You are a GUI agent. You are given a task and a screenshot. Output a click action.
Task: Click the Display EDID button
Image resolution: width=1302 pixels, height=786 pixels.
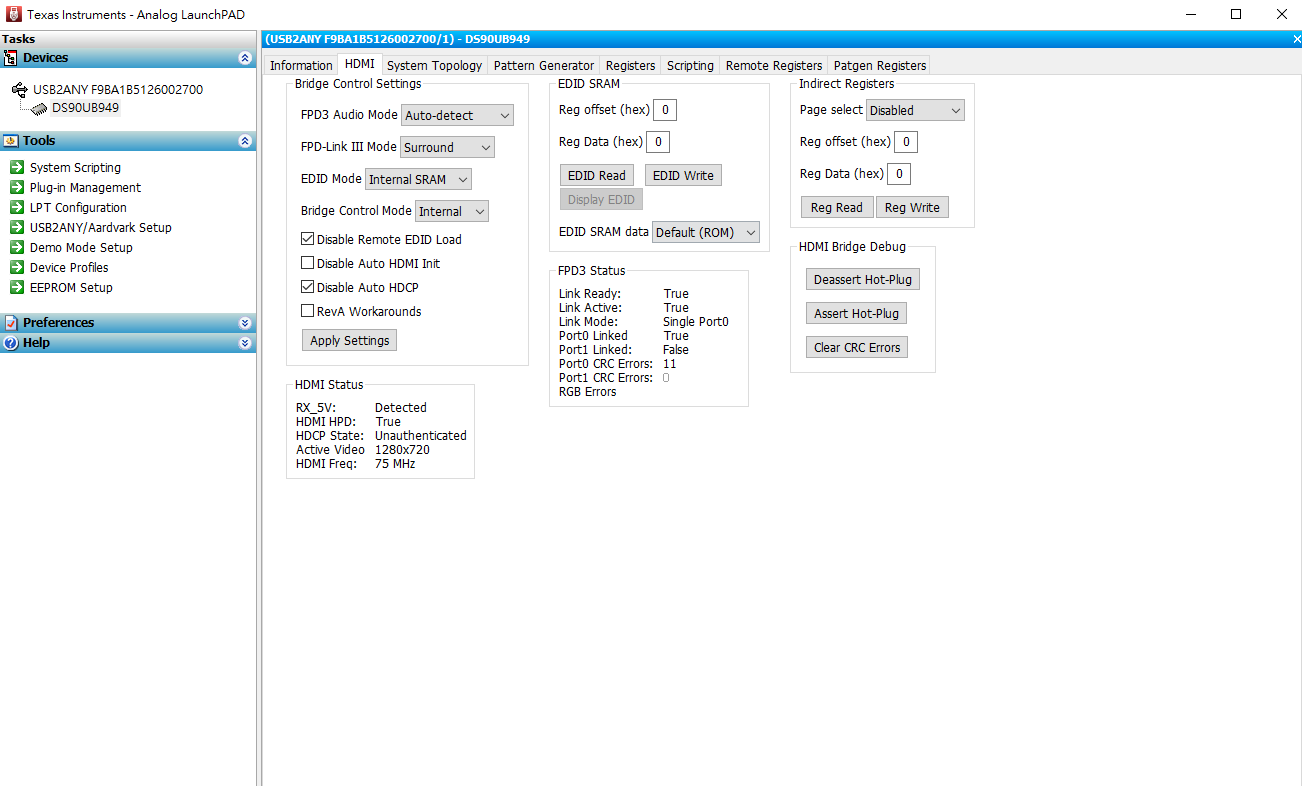601,199
